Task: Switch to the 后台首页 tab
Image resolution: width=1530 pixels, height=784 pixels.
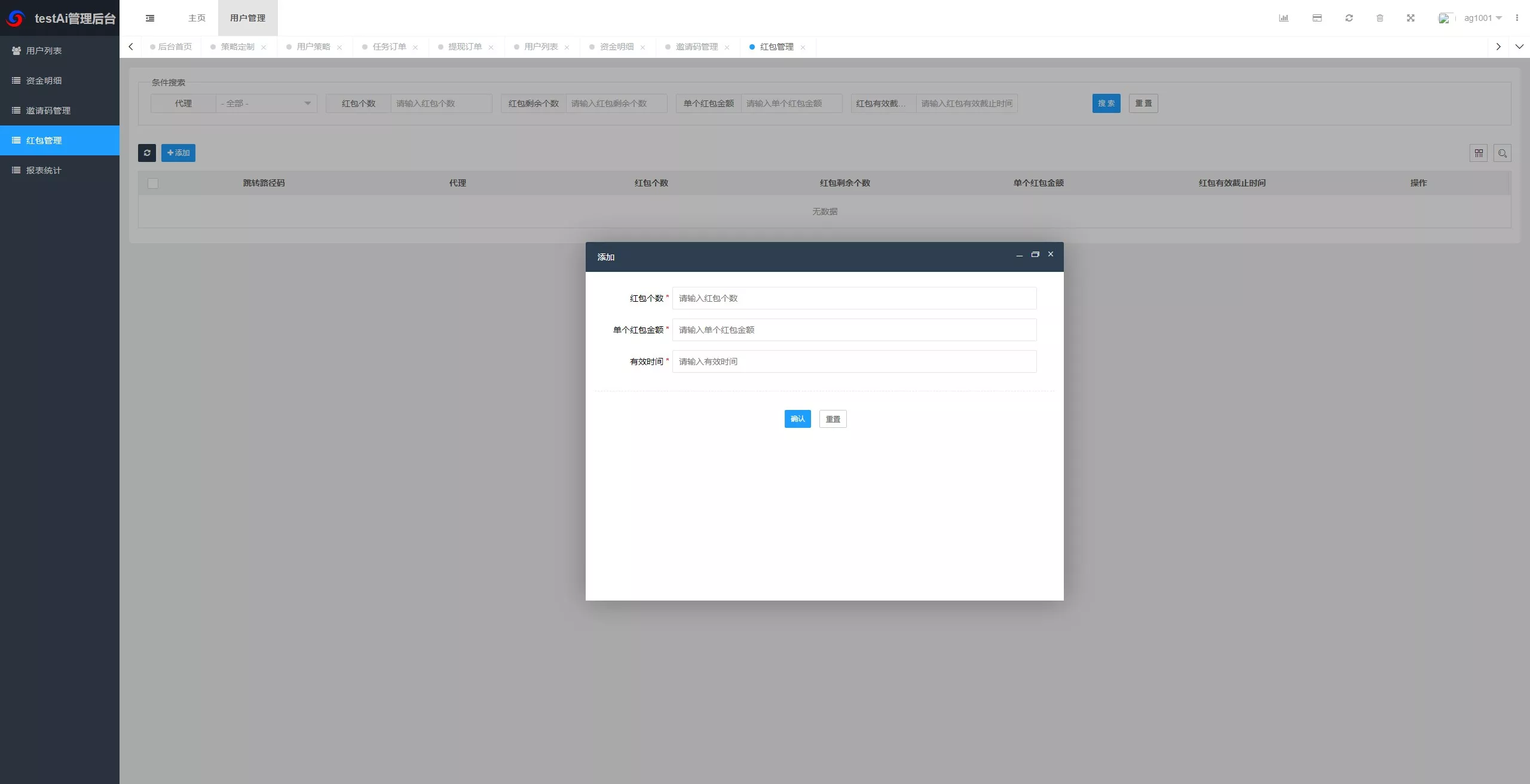Action: point(172,47)
